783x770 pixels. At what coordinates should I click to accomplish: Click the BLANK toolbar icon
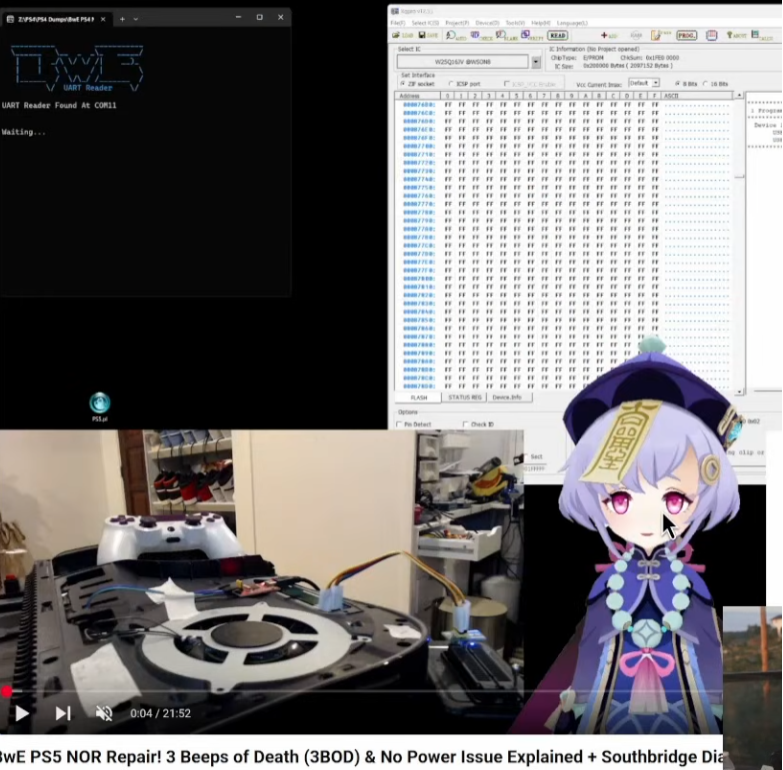pyautogui.click(x=506, y=35)
